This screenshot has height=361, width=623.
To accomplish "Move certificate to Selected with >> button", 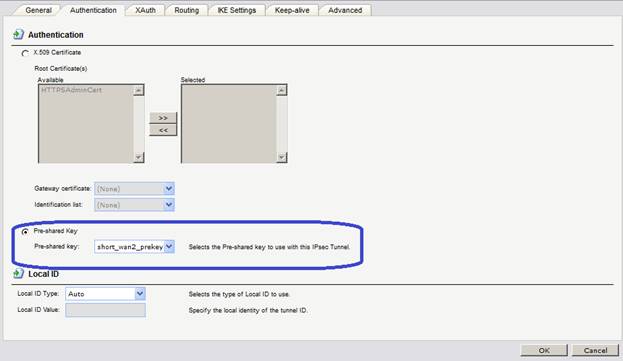I will coord(163,118).
